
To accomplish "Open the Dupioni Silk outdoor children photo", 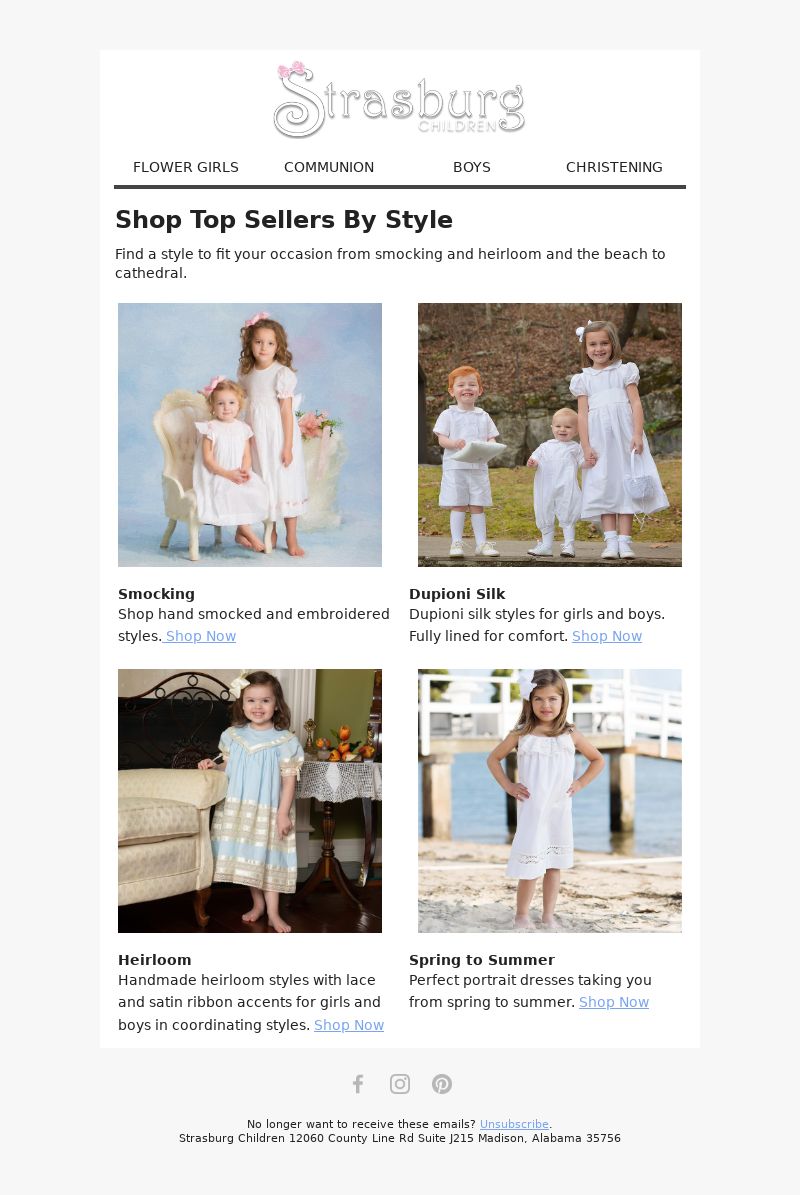I will tap(550, 435).
